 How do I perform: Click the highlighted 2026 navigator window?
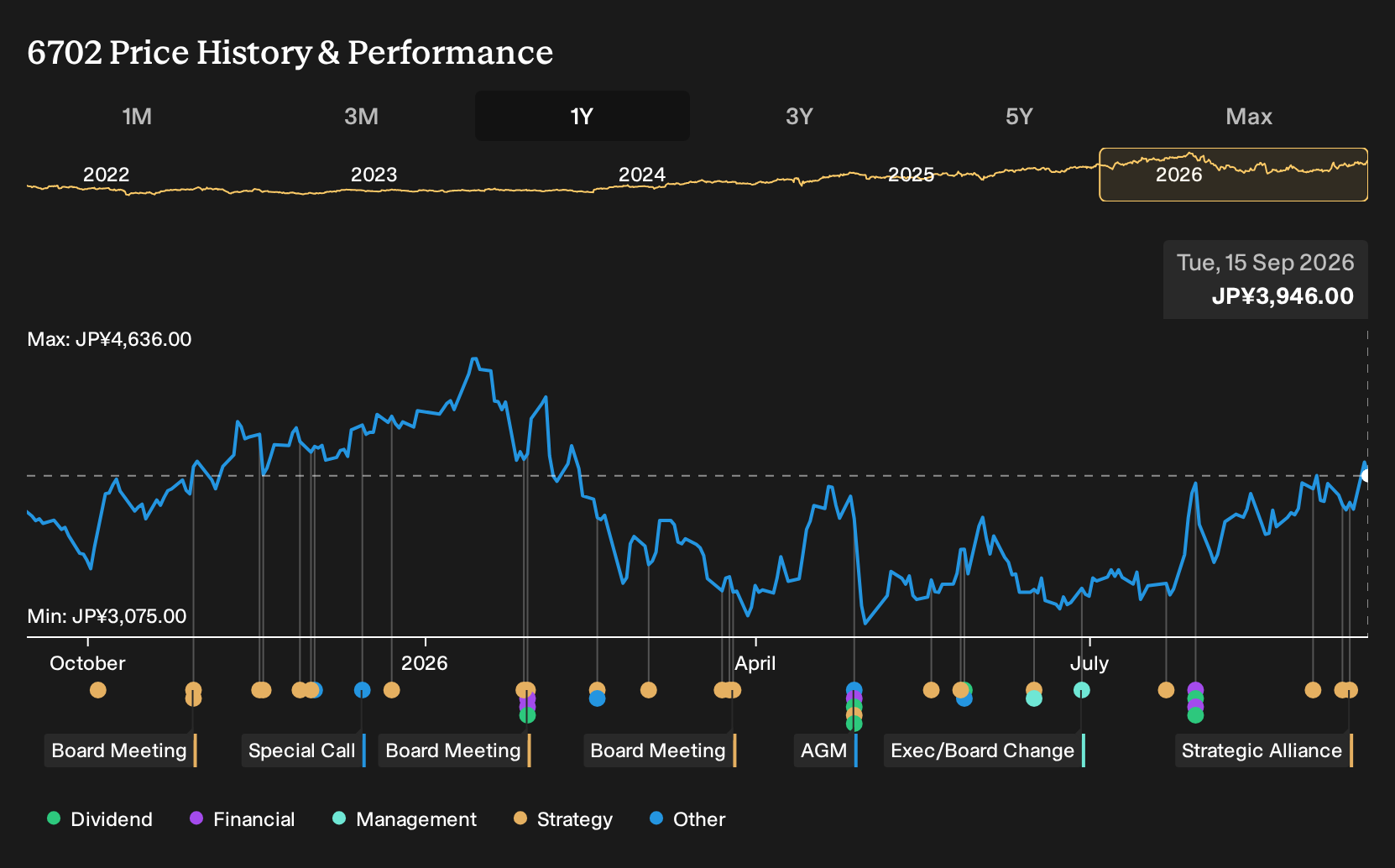point(1234,175)
